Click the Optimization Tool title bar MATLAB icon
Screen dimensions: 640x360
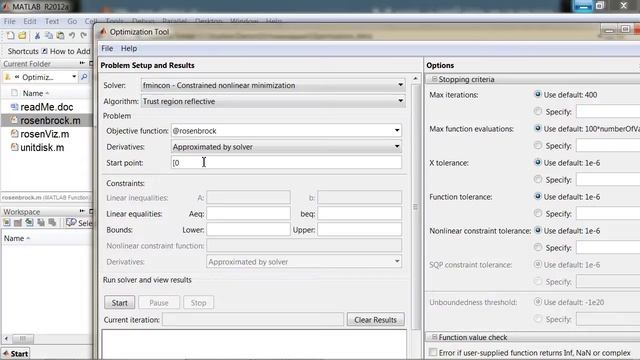point(103,32)
